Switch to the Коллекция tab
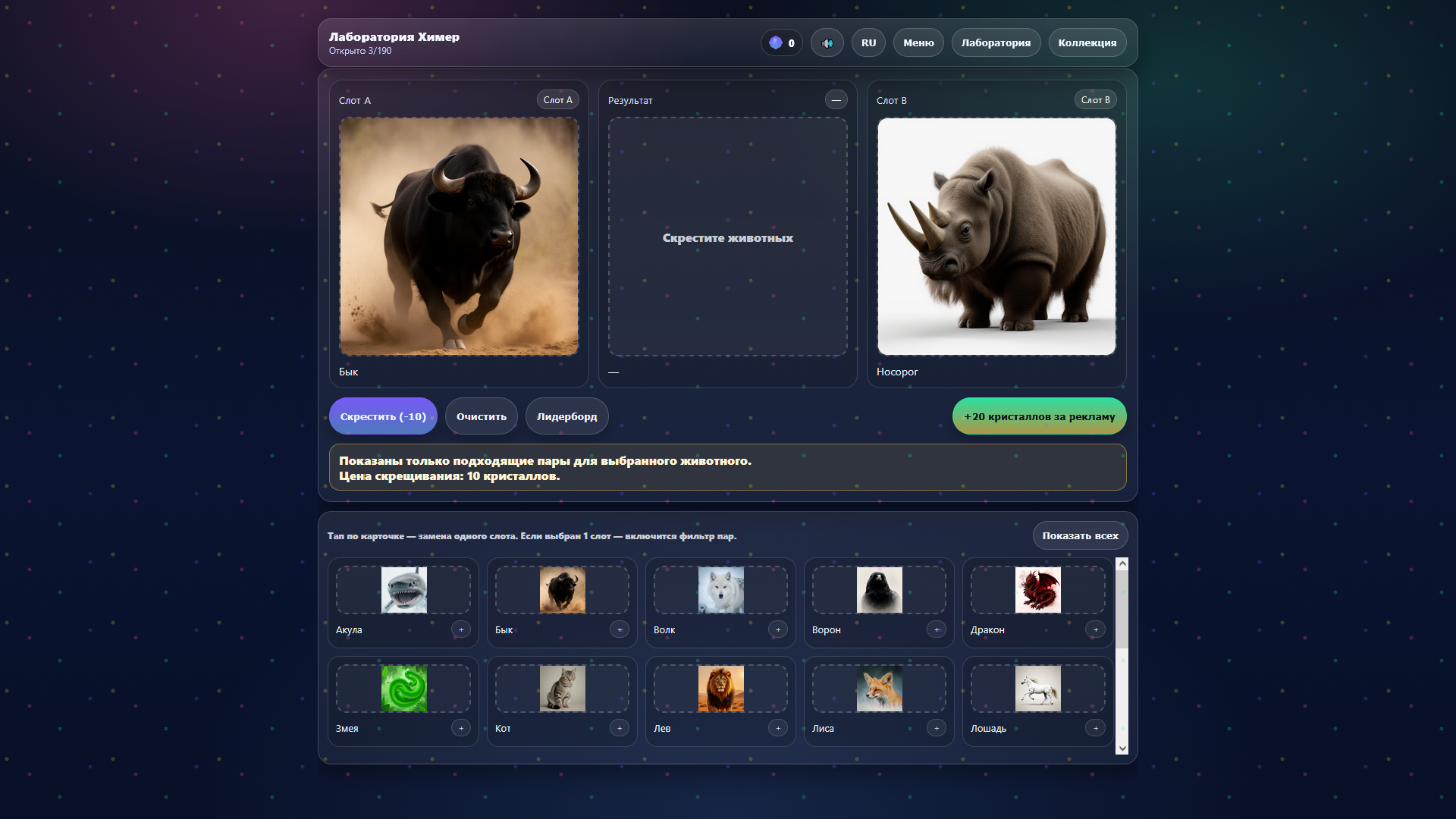Image resolution: width=1456 pixels, height=819 pixels. click(x=1087, y=42)
